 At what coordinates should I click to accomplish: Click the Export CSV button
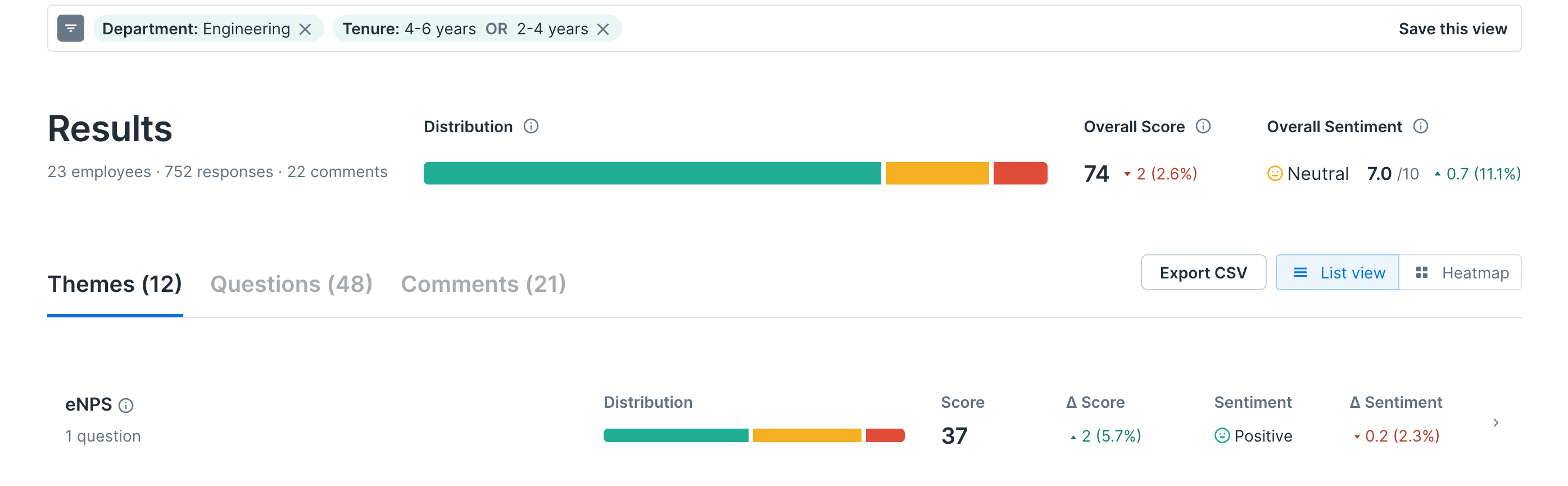1203,273
